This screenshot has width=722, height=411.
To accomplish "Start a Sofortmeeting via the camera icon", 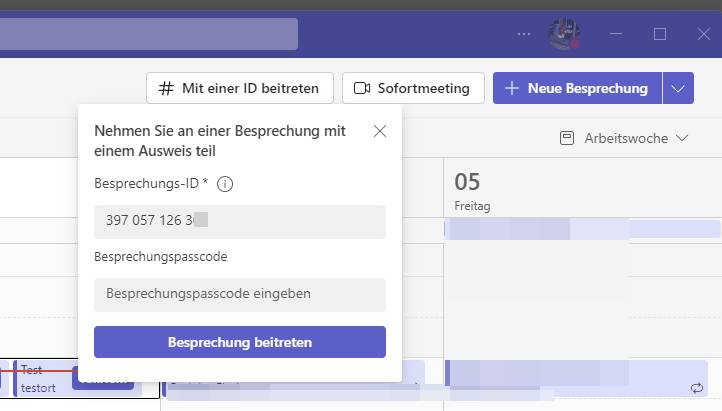I will click(x=362, y=88).
